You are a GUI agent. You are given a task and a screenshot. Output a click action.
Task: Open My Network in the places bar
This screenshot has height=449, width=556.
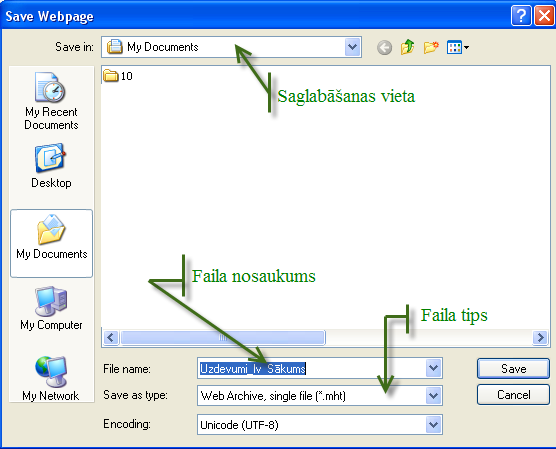point(51,378)
